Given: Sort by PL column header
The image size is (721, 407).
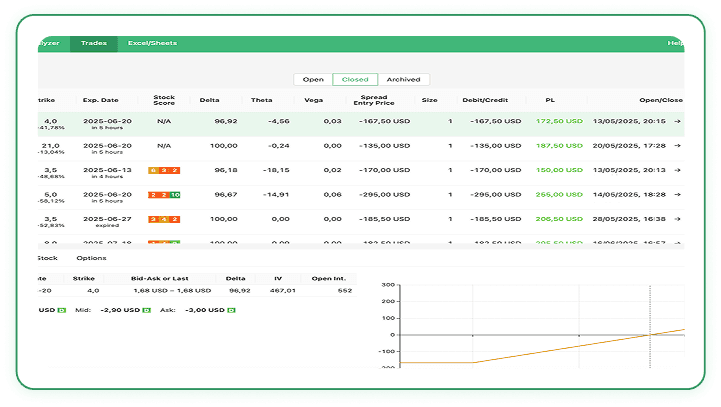Looking at the screenshot, I should pyautogui.click(x=550, y=100).
